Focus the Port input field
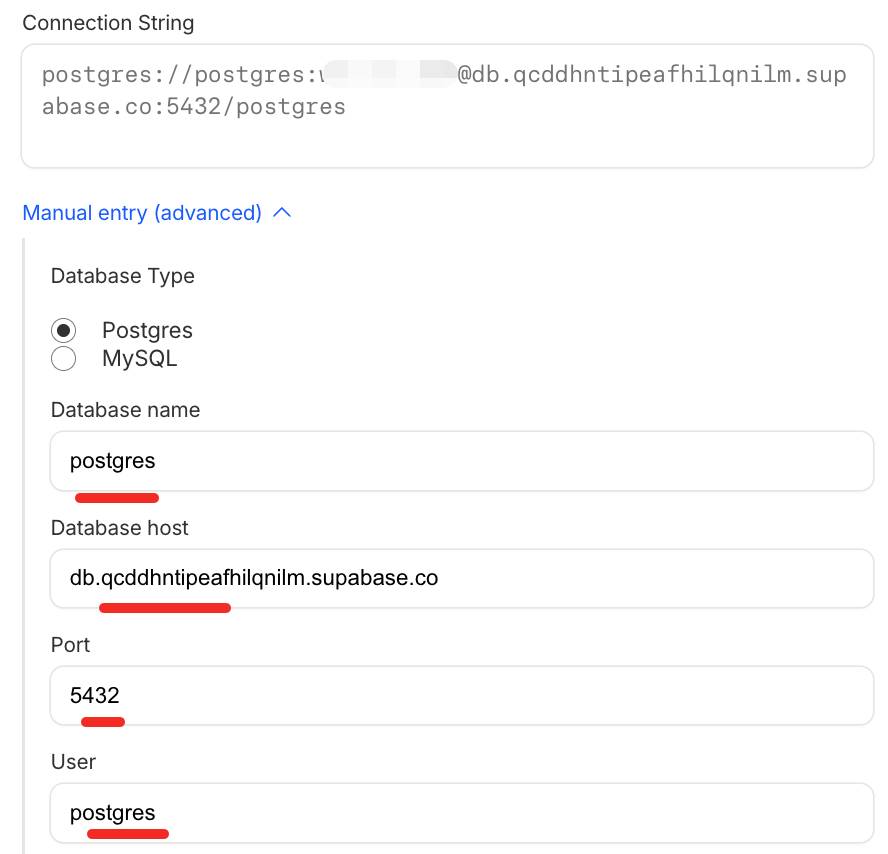This screenshot has width=888, height=854. pos(462,695)
